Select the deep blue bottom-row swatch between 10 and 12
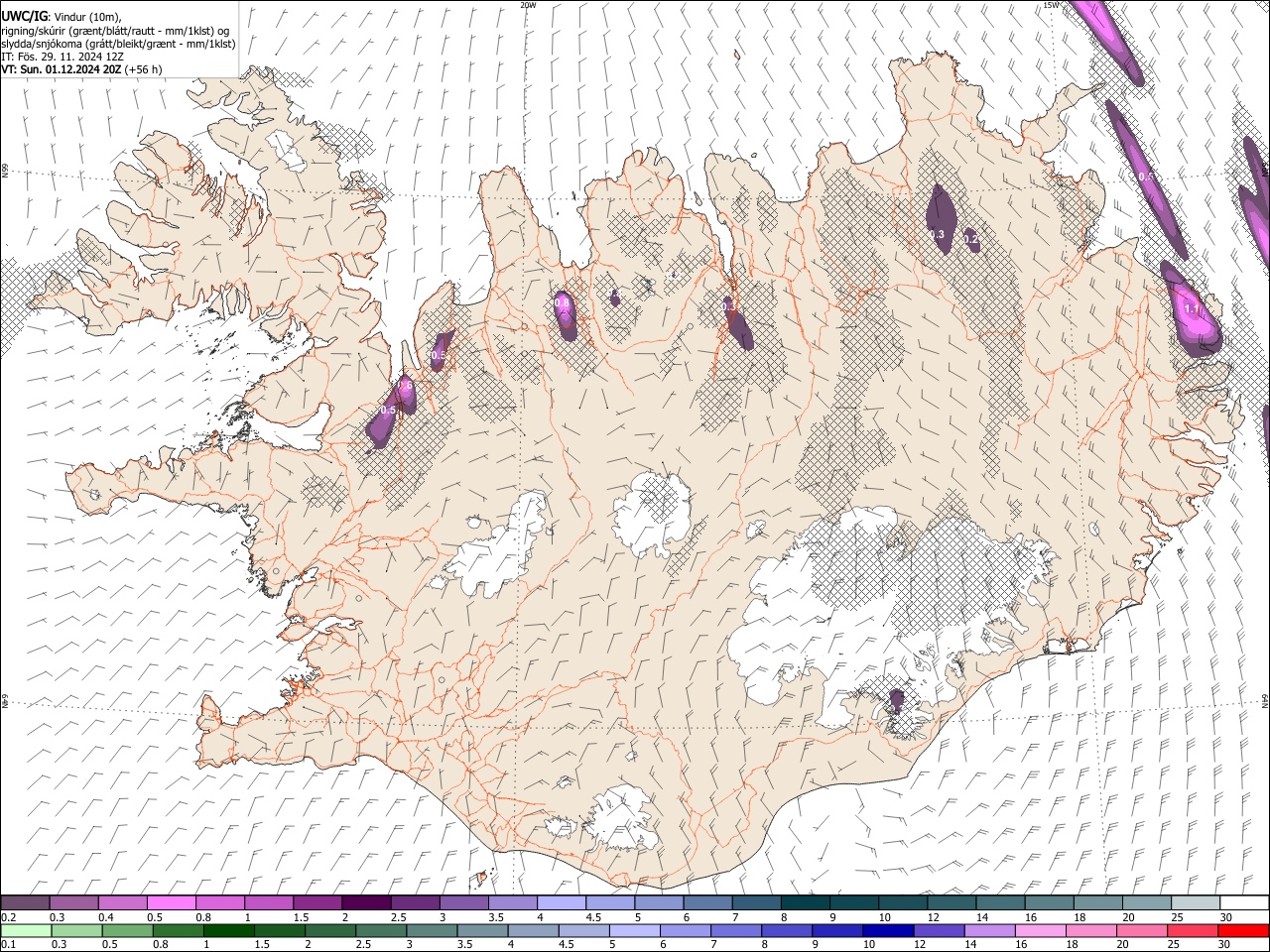This screenshot has width=1270, height=952. (x=887, y=930)
